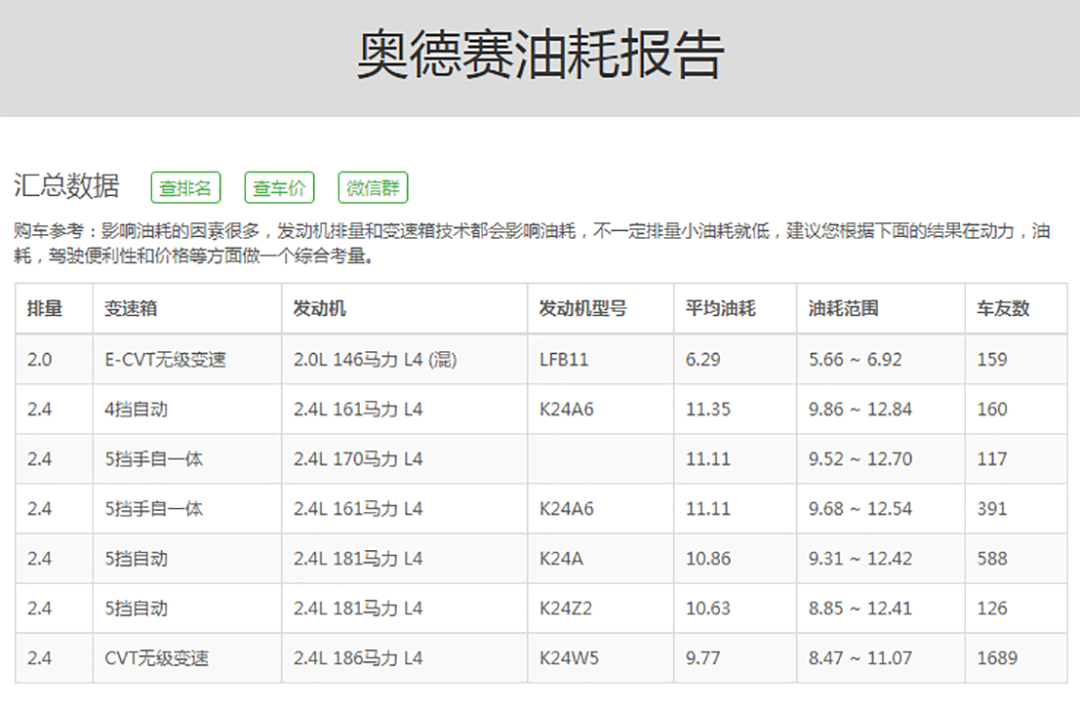Click the 油耗范围 column header

844,309
